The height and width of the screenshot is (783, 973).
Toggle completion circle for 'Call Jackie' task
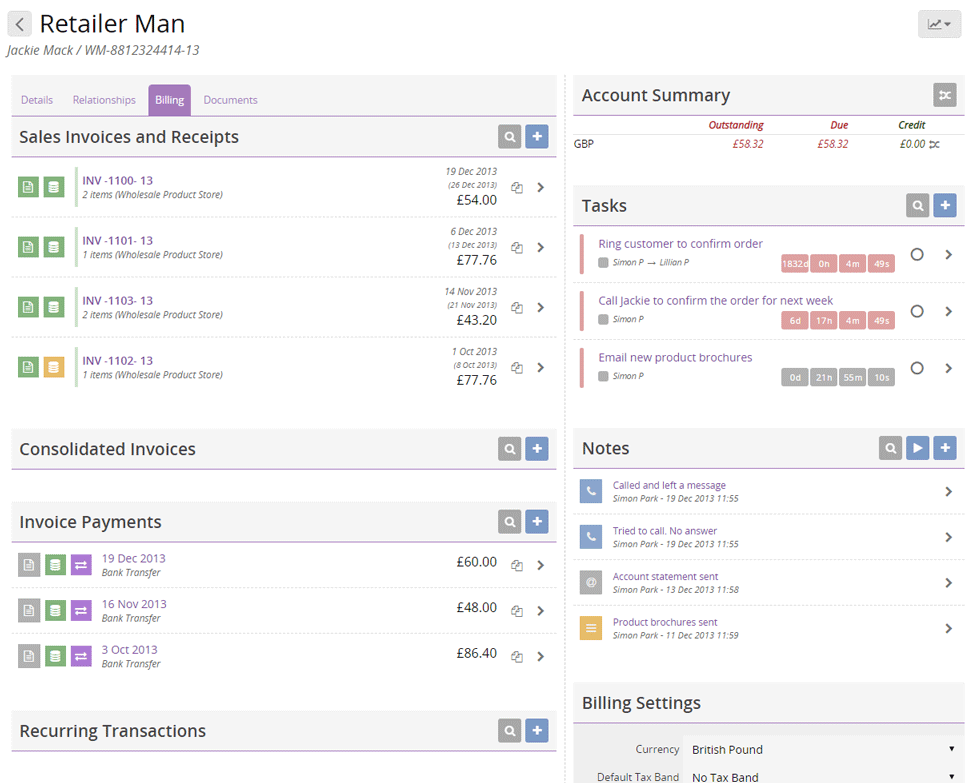917,312
